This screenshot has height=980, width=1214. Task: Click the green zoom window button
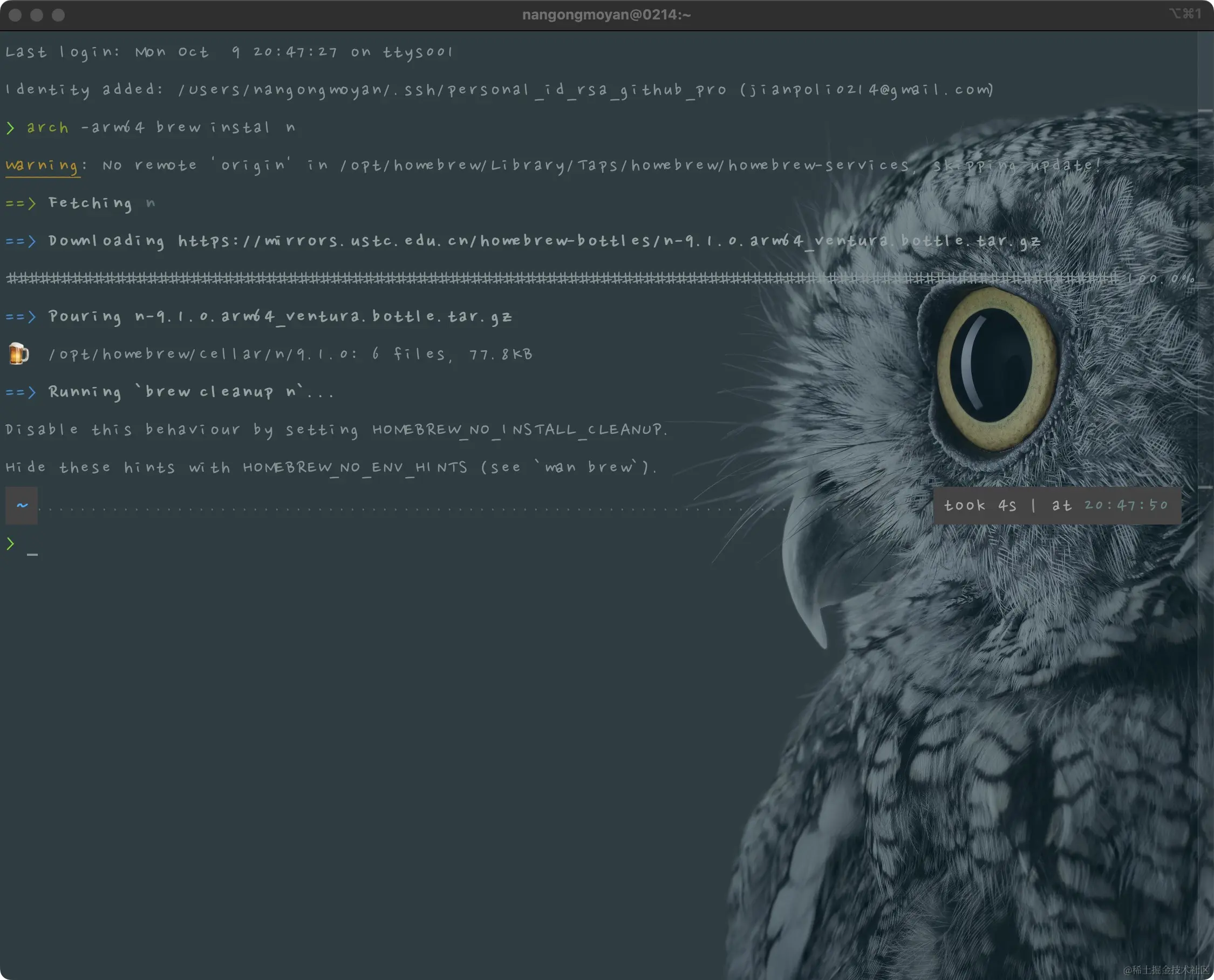[58, 15]
